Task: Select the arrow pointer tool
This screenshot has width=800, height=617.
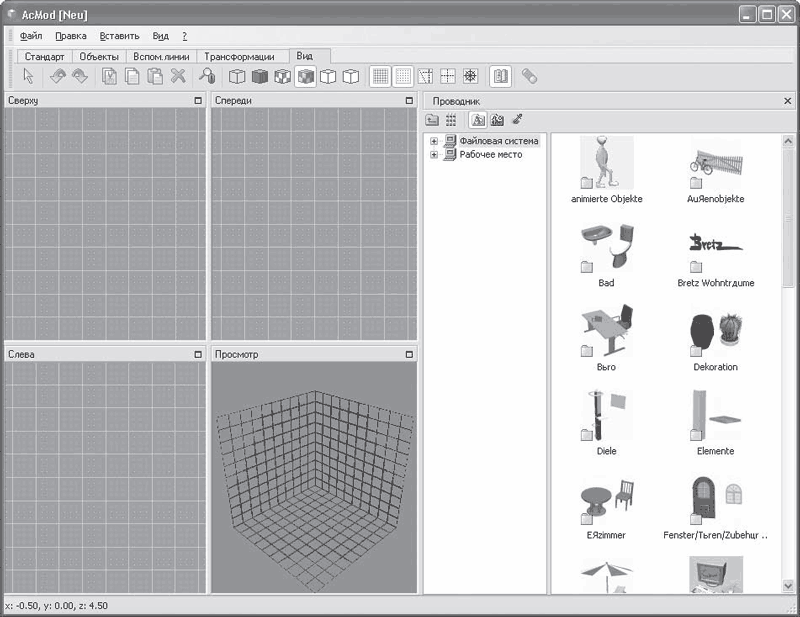Action: coord(29,76)
